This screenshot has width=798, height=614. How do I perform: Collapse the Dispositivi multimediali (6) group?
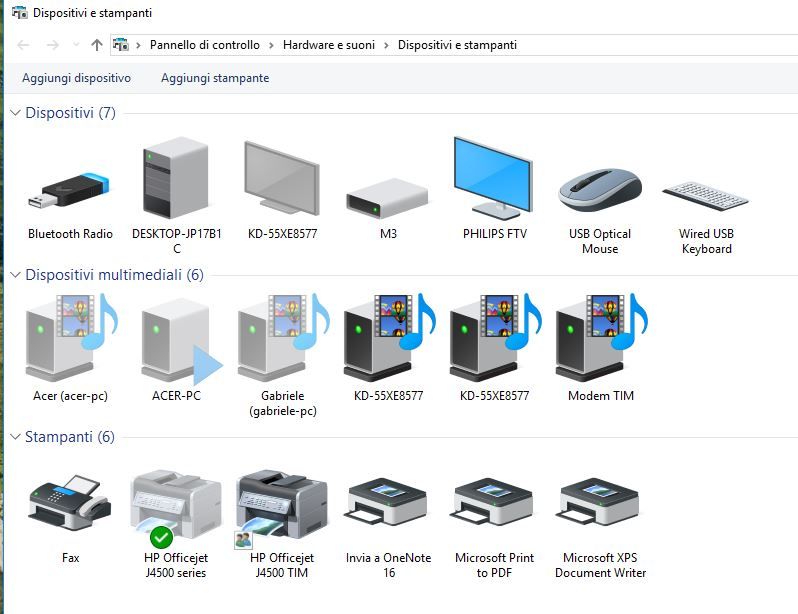tap(15, 275)
